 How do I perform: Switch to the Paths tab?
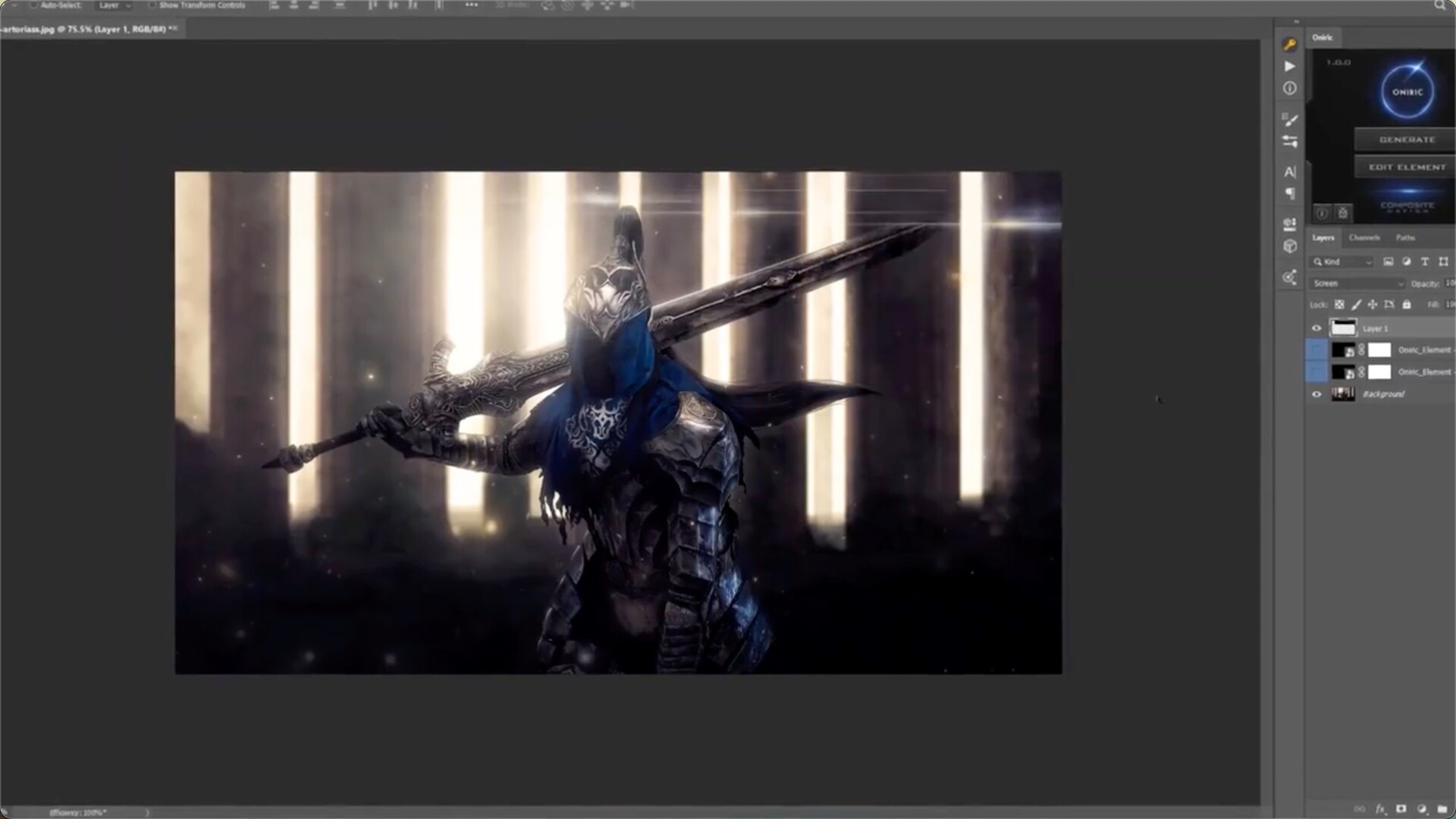pos(1405,238)
